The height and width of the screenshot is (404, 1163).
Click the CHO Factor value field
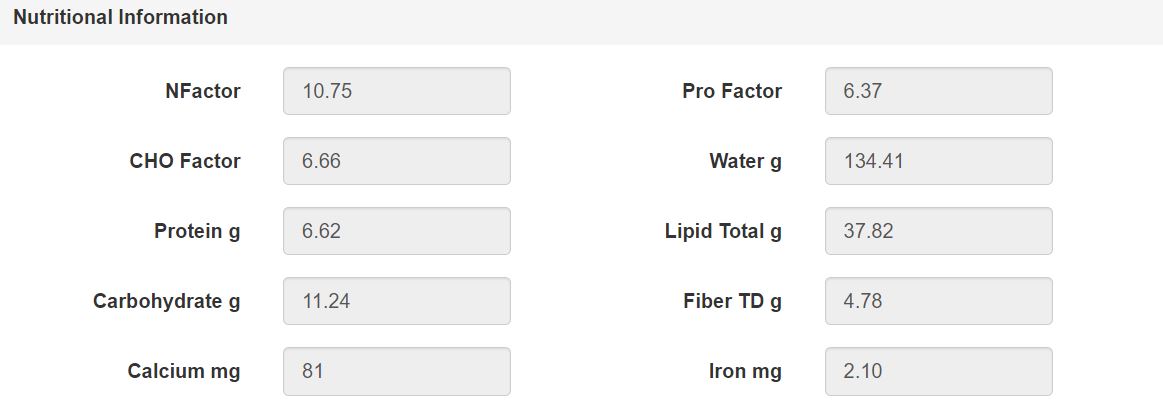point(397,161)
